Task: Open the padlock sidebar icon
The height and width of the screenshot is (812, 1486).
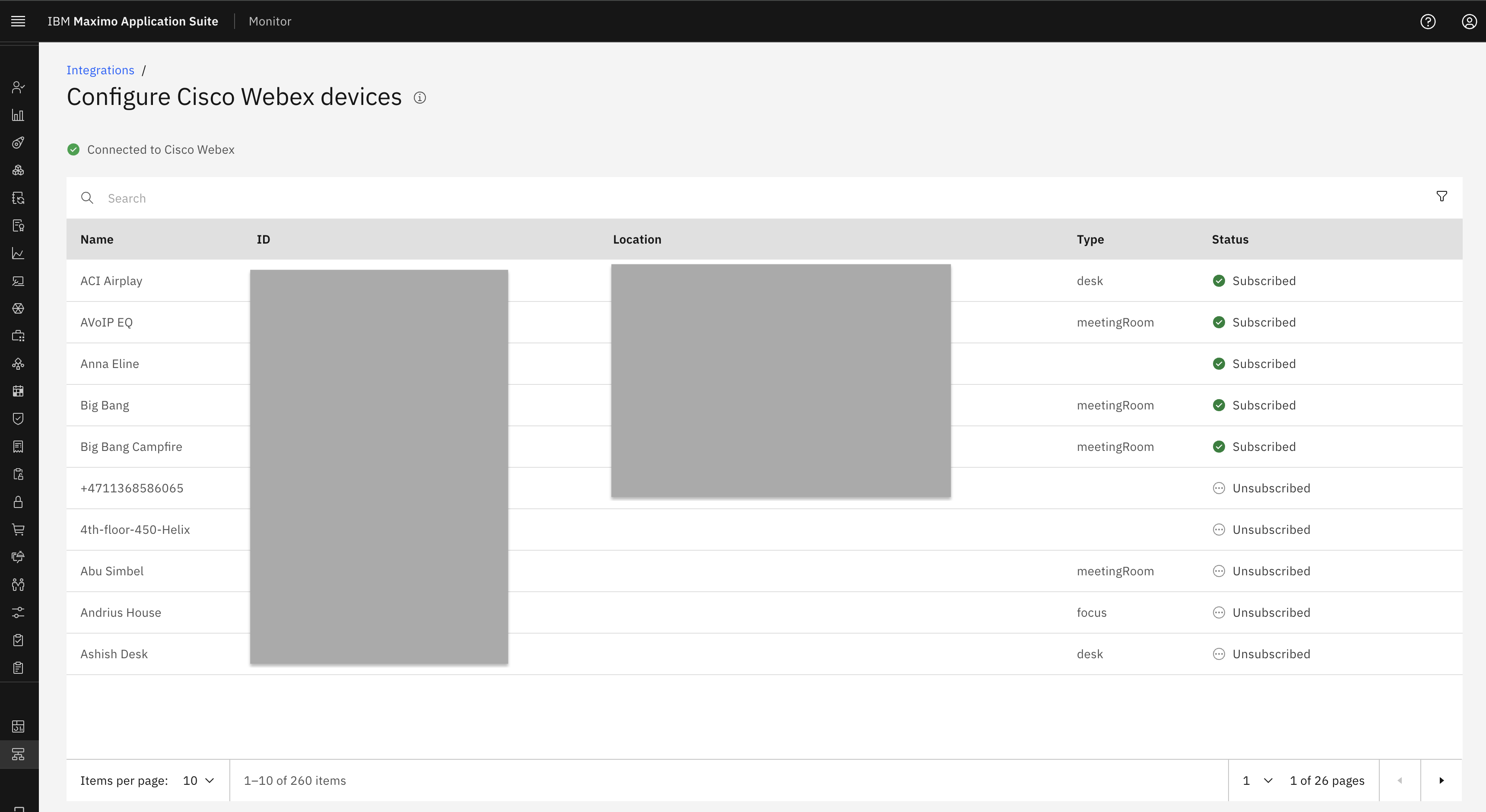Action: (x=19, y=502)
